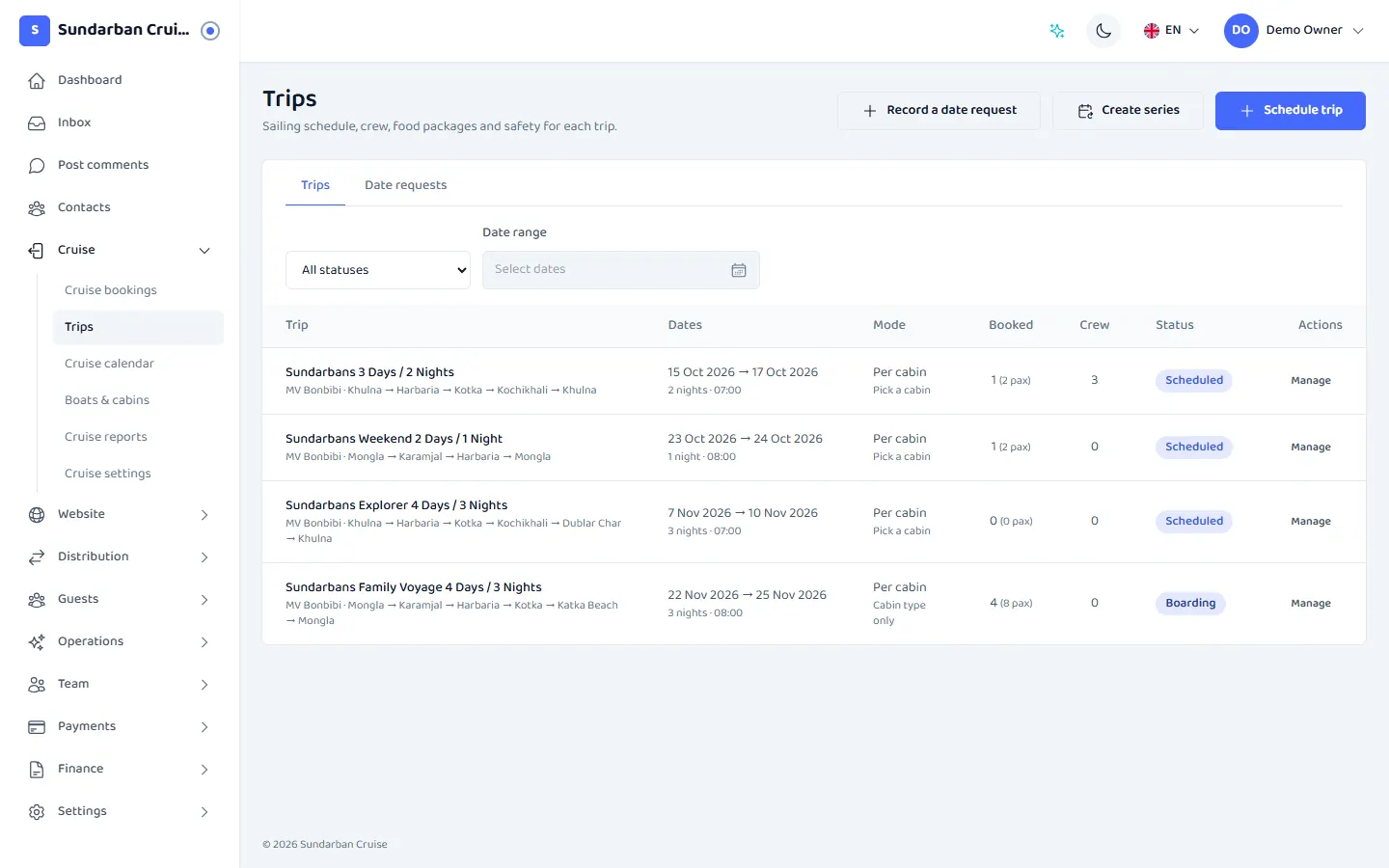This screenshot has height=868, width=1389.
Task: Open the Demo Owner account menu
Action: (x=1294, y=31)
